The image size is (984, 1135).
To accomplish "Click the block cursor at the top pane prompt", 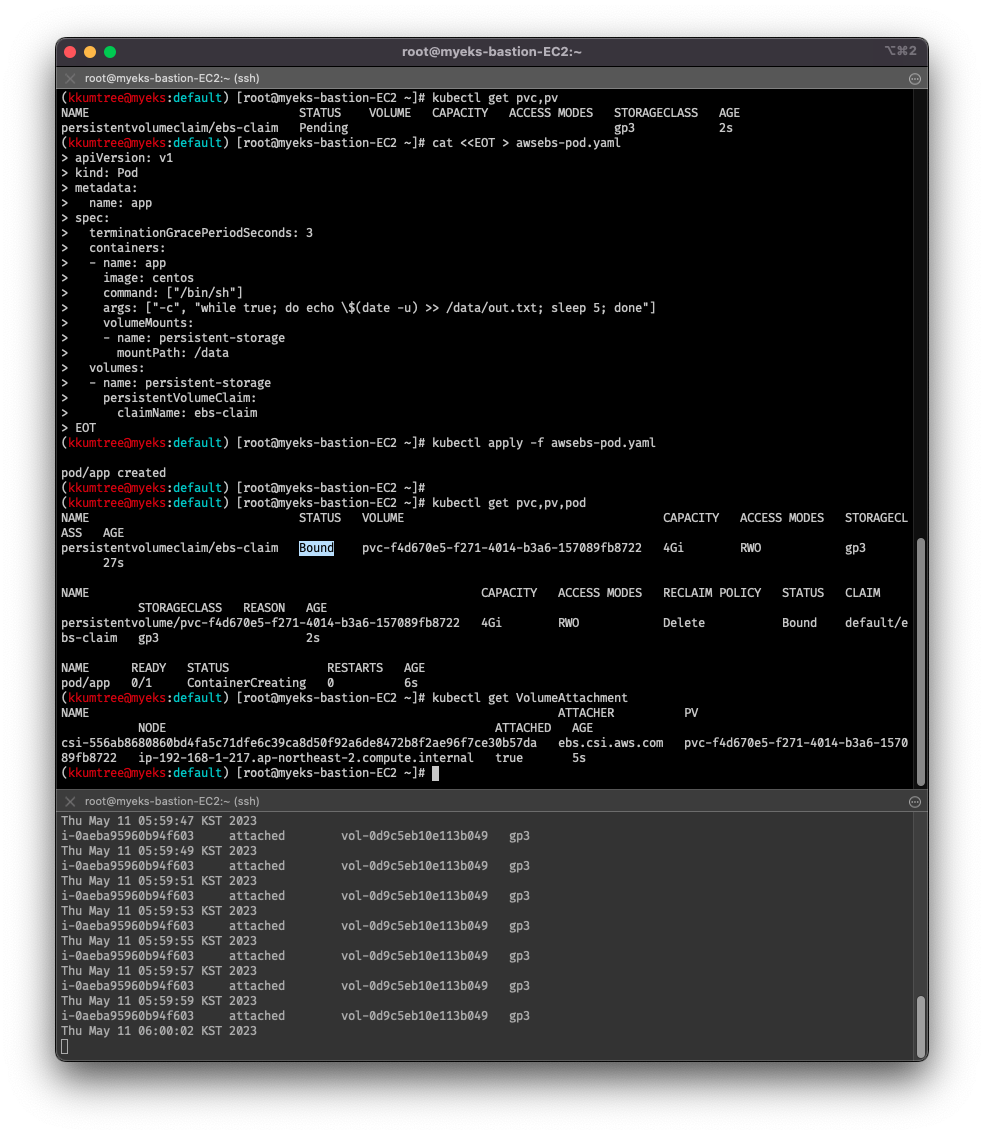I will pyautogui.click(x=435, y=773).
